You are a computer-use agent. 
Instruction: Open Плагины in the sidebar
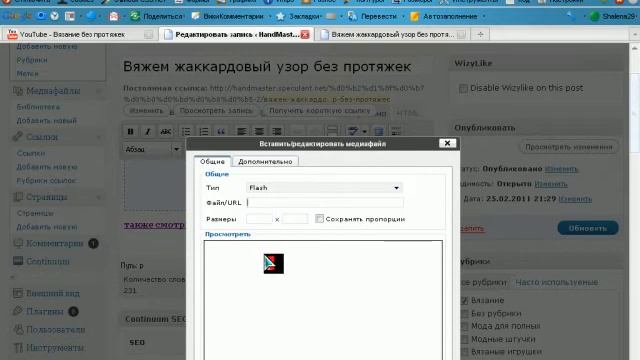tap(45, 312)
